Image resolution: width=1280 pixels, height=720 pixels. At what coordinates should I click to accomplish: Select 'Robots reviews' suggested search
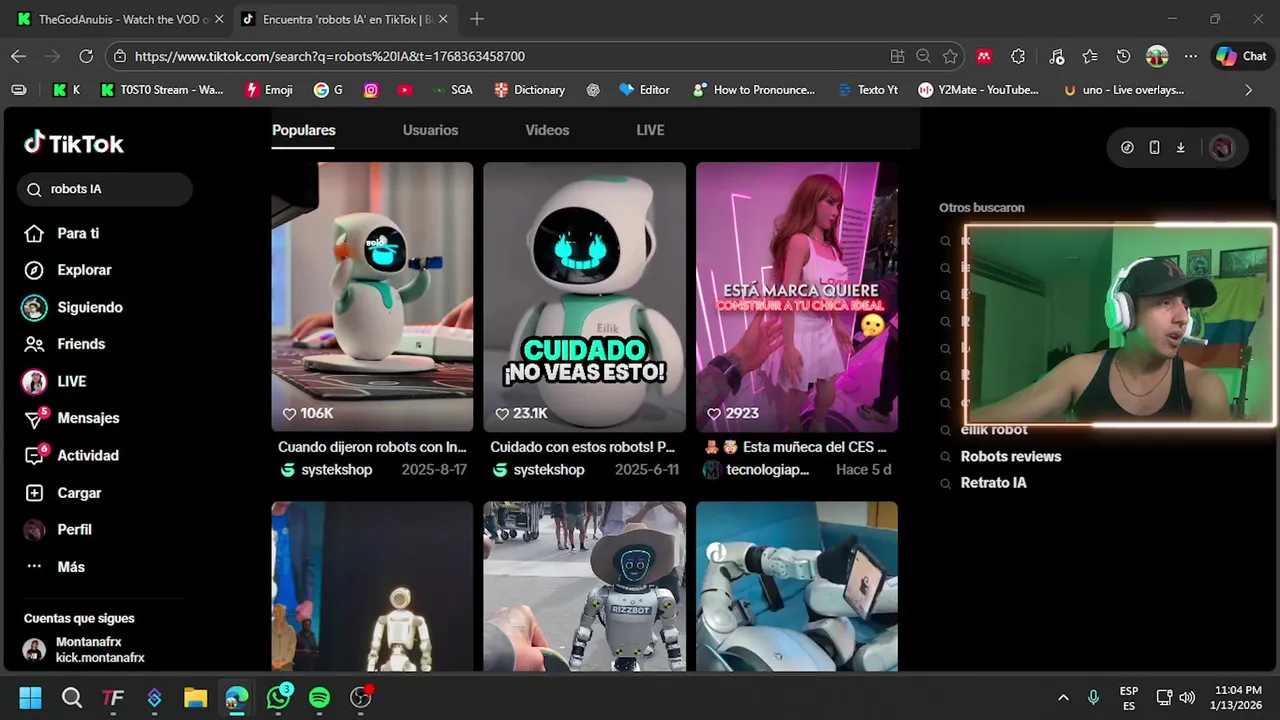[1010, 456]
